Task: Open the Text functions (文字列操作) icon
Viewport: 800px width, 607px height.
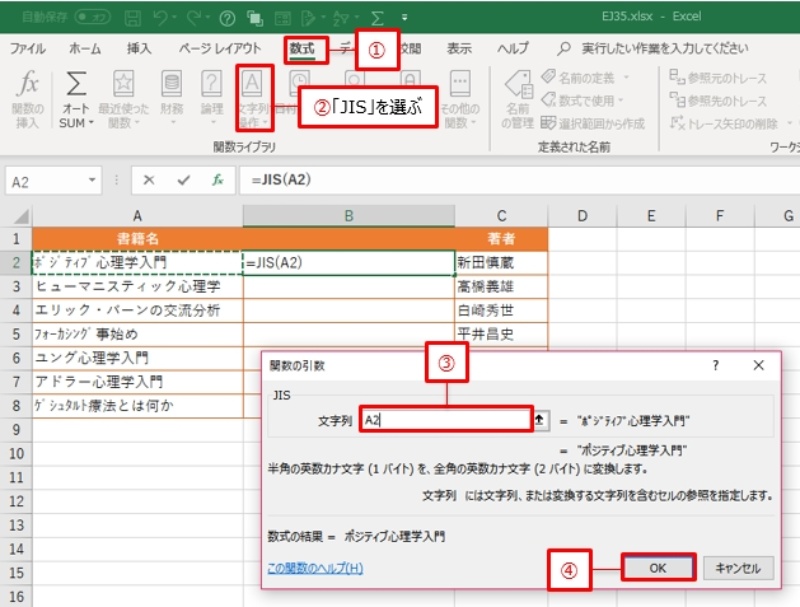Action: point(252,84)
